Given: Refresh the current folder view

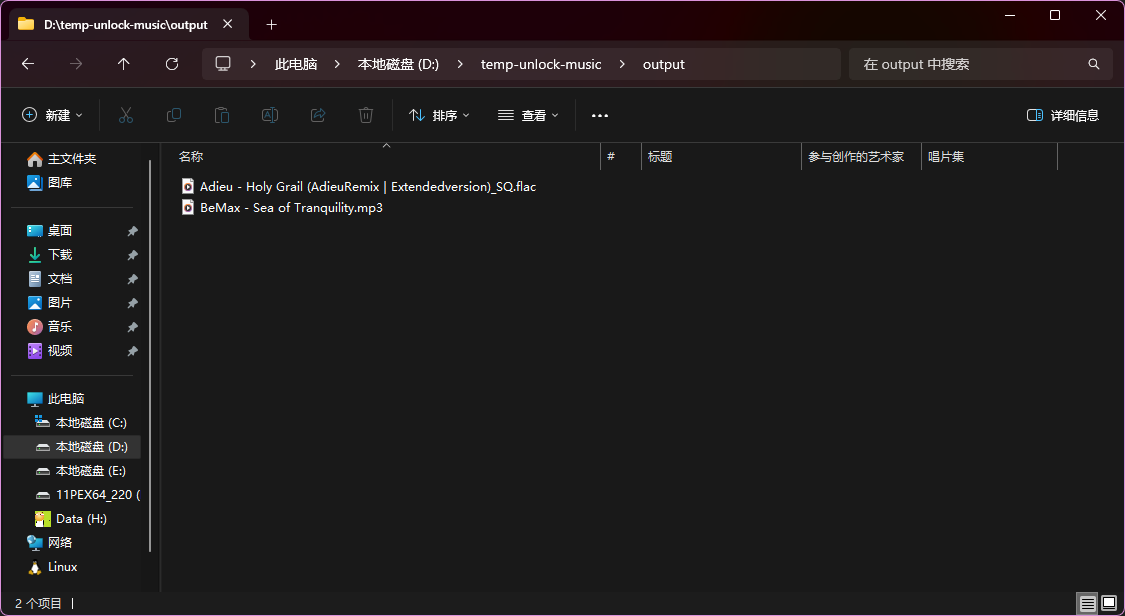Looking at the screenshot, I should [x=172, y=64].
